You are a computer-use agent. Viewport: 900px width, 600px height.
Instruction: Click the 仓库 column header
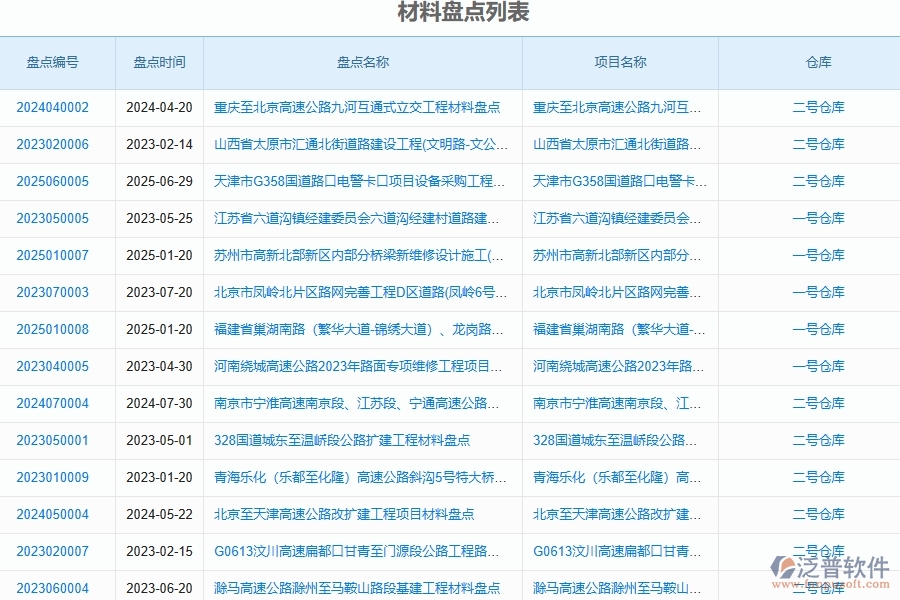[x=808, y=62]
